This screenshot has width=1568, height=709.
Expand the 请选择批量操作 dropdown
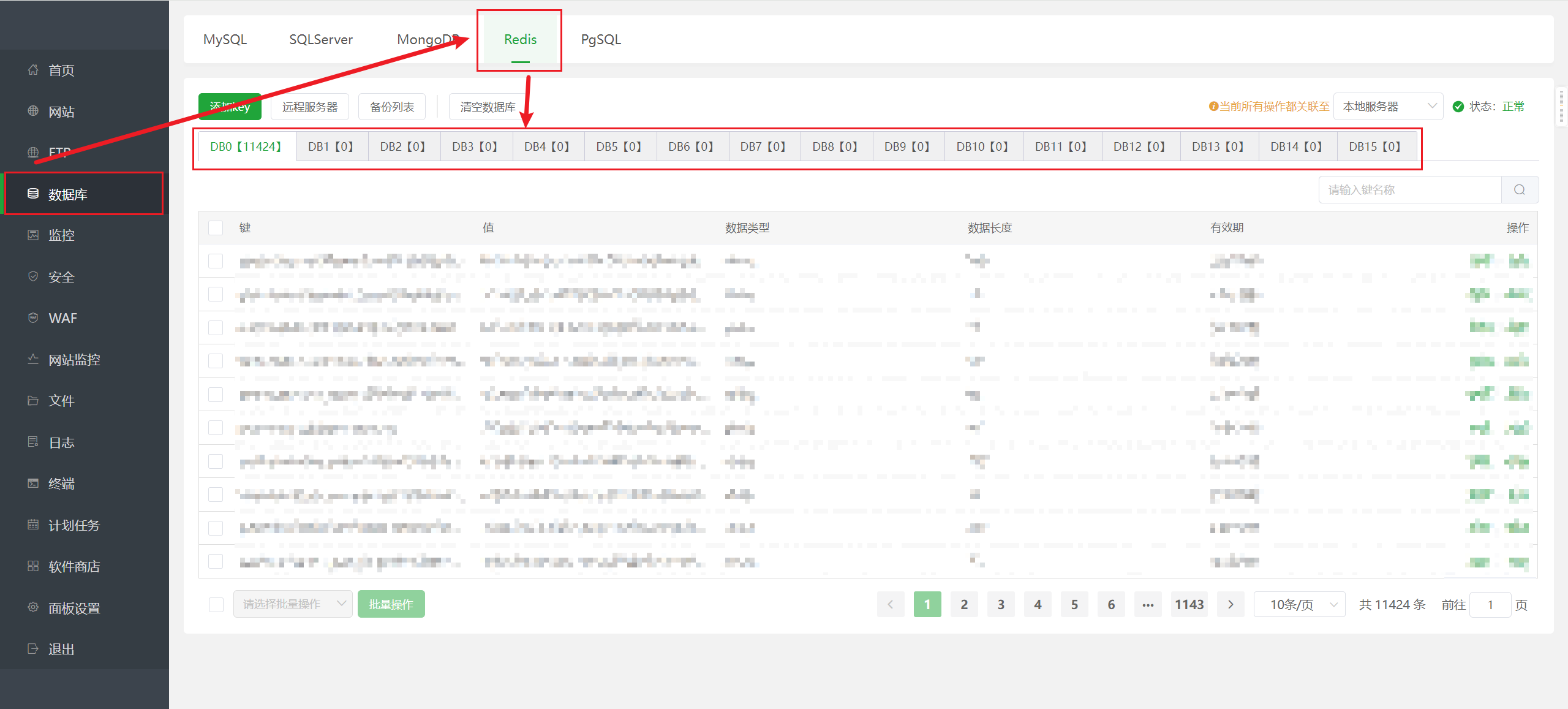tap(292, 604)
